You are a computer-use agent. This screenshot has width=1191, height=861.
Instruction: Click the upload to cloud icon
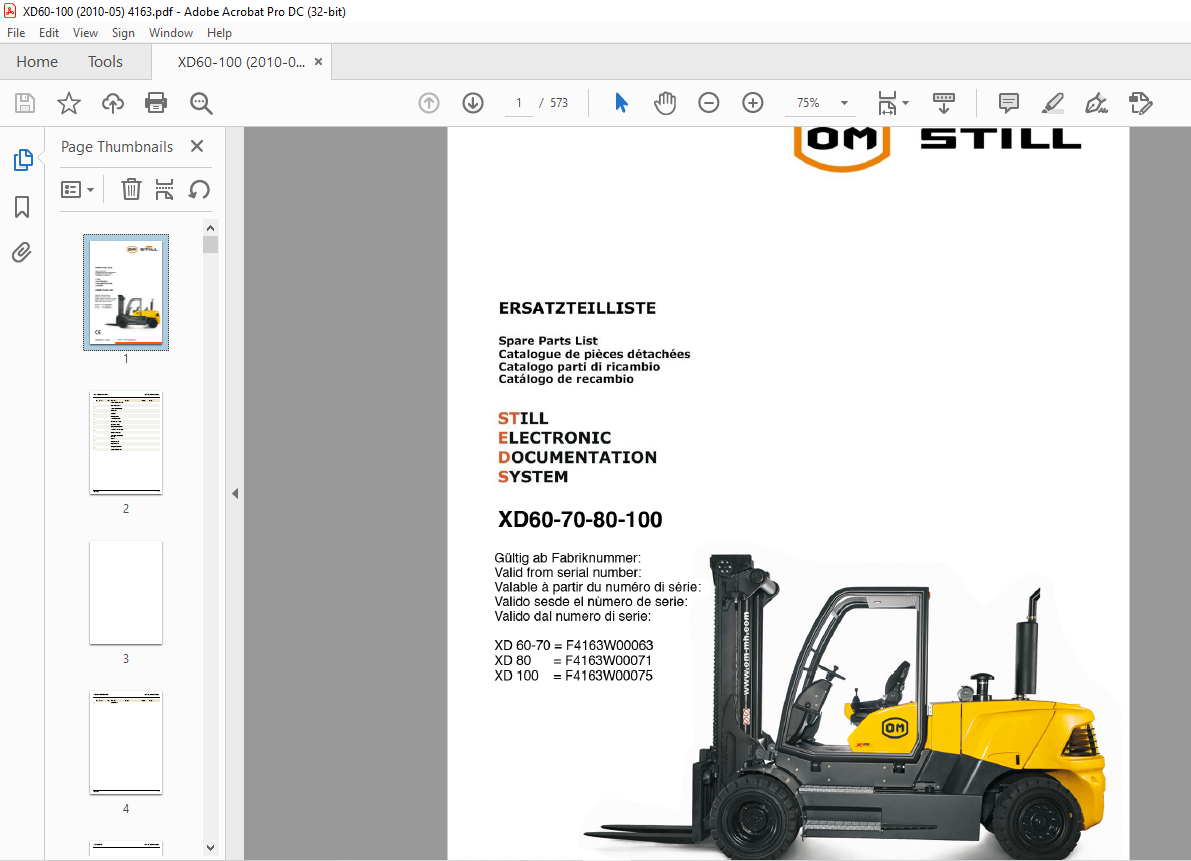click(112, 102)
